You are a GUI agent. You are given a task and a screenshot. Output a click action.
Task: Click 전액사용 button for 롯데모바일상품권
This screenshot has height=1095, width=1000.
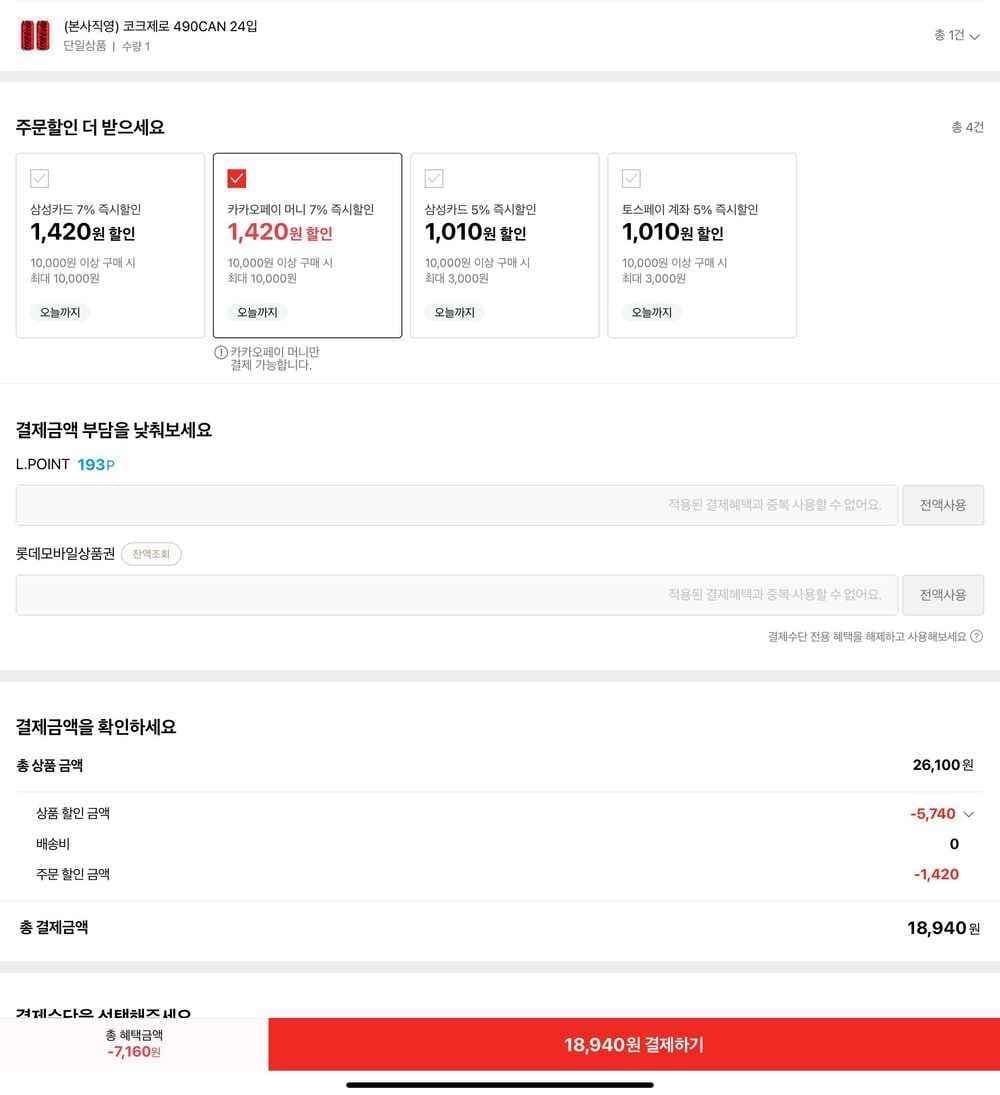(x=943, y=595)
